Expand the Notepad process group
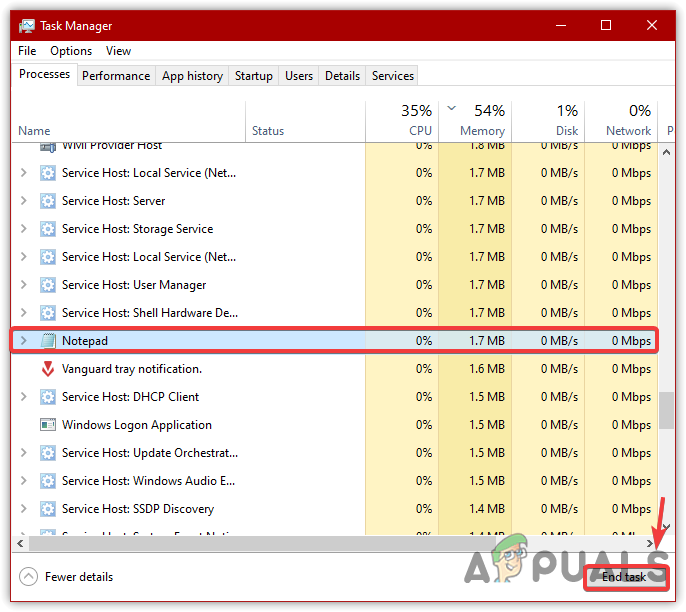 coord(24,341)
